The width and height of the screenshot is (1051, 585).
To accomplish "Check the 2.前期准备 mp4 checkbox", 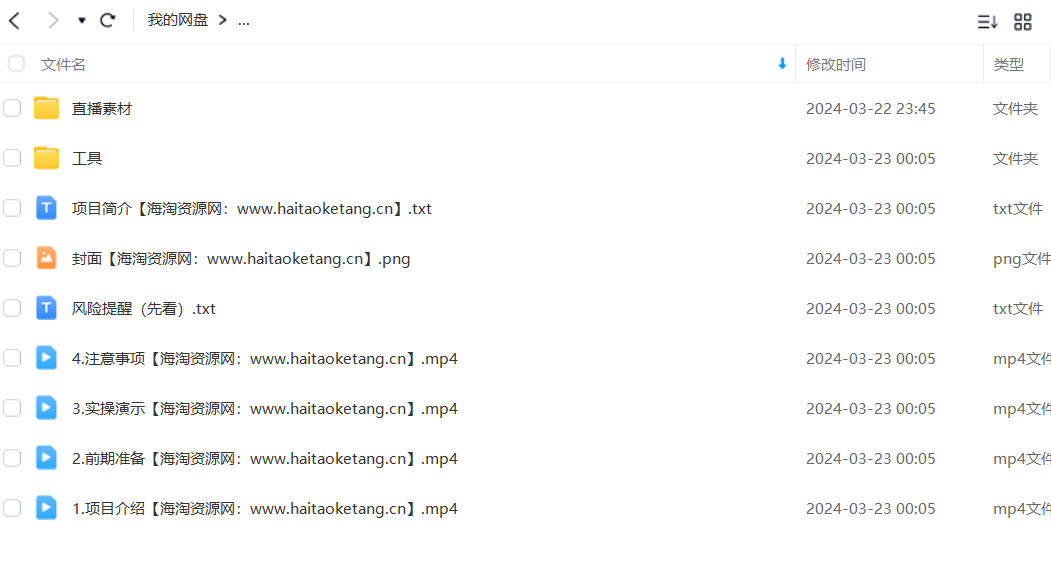I will (x=12, y=458).
